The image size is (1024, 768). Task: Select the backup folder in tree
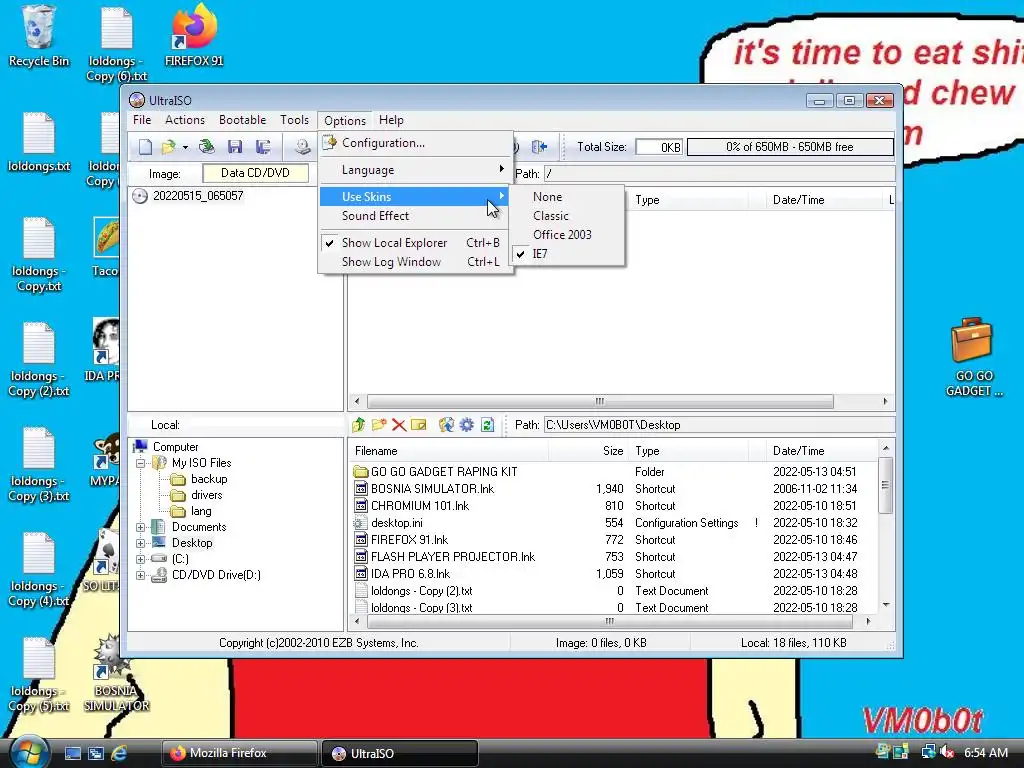209,479
